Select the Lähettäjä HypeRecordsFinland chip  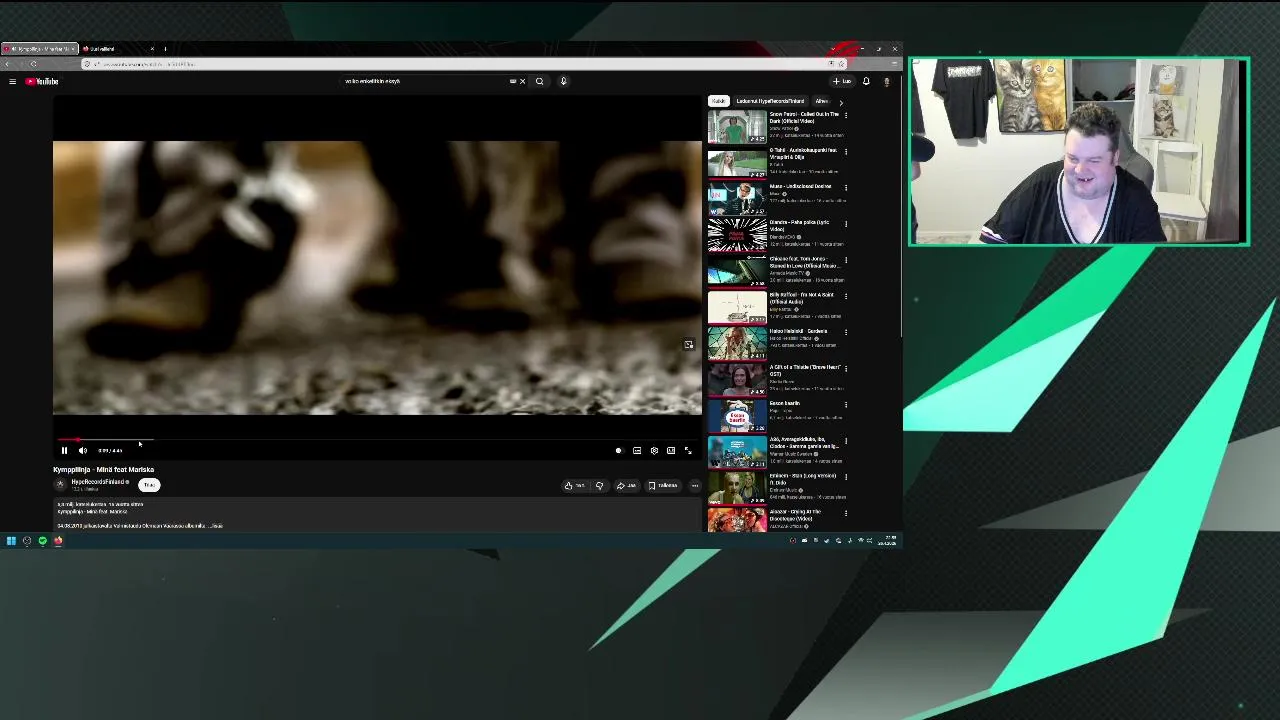[x=770, y=101]
